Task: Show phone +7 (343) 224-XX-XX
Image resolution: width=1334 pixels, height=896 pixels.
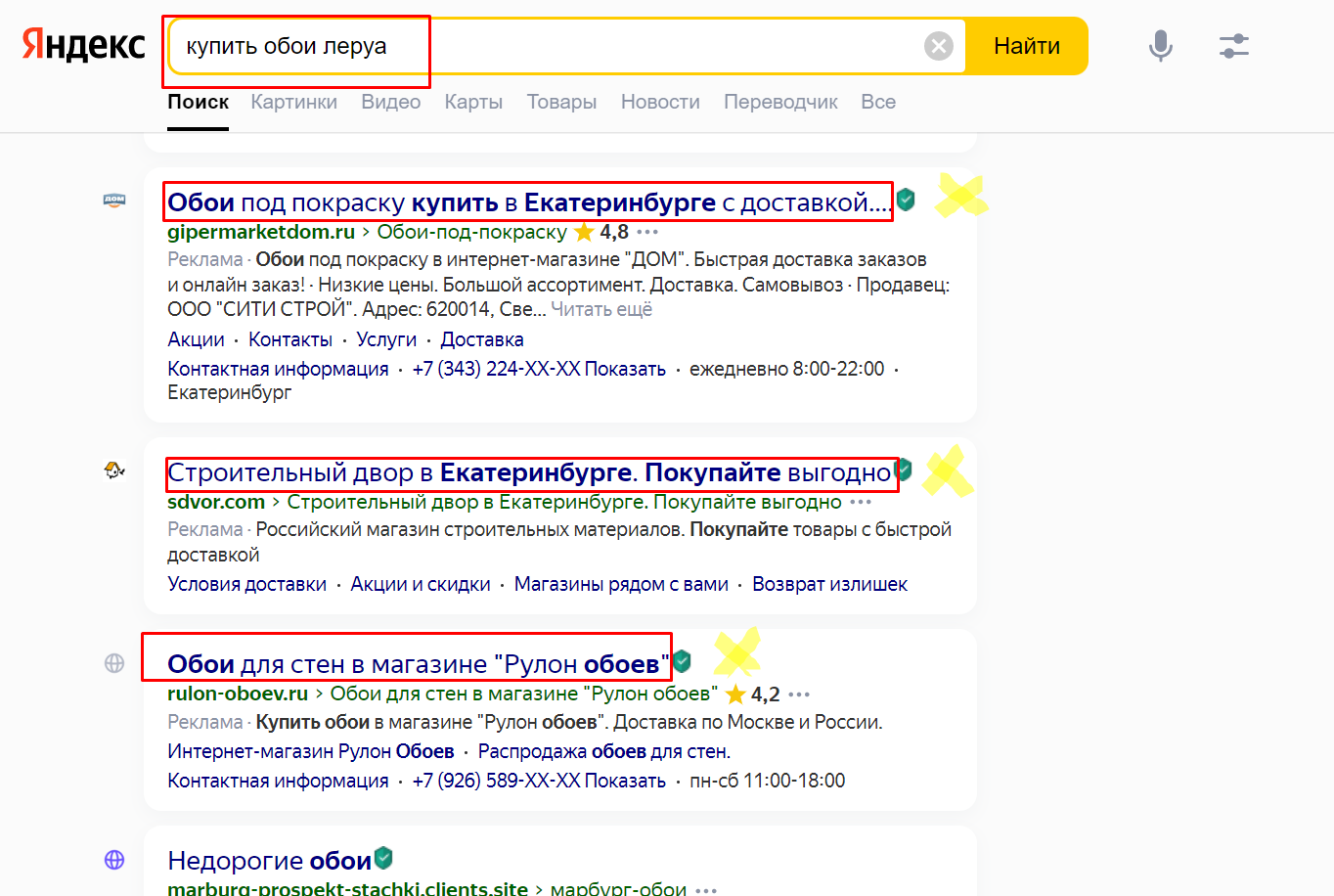Action: tap(539, 369)
